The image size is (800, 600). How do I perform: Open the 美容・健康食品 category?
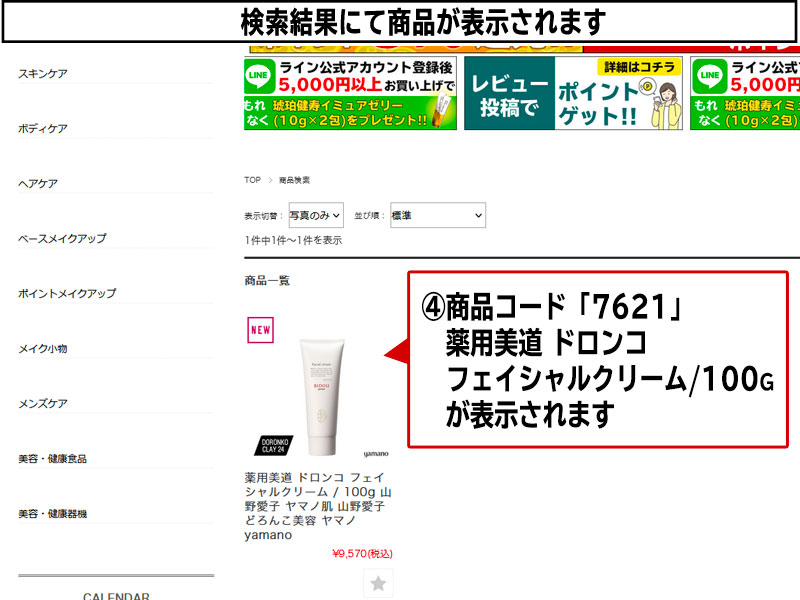click(53, 459)
